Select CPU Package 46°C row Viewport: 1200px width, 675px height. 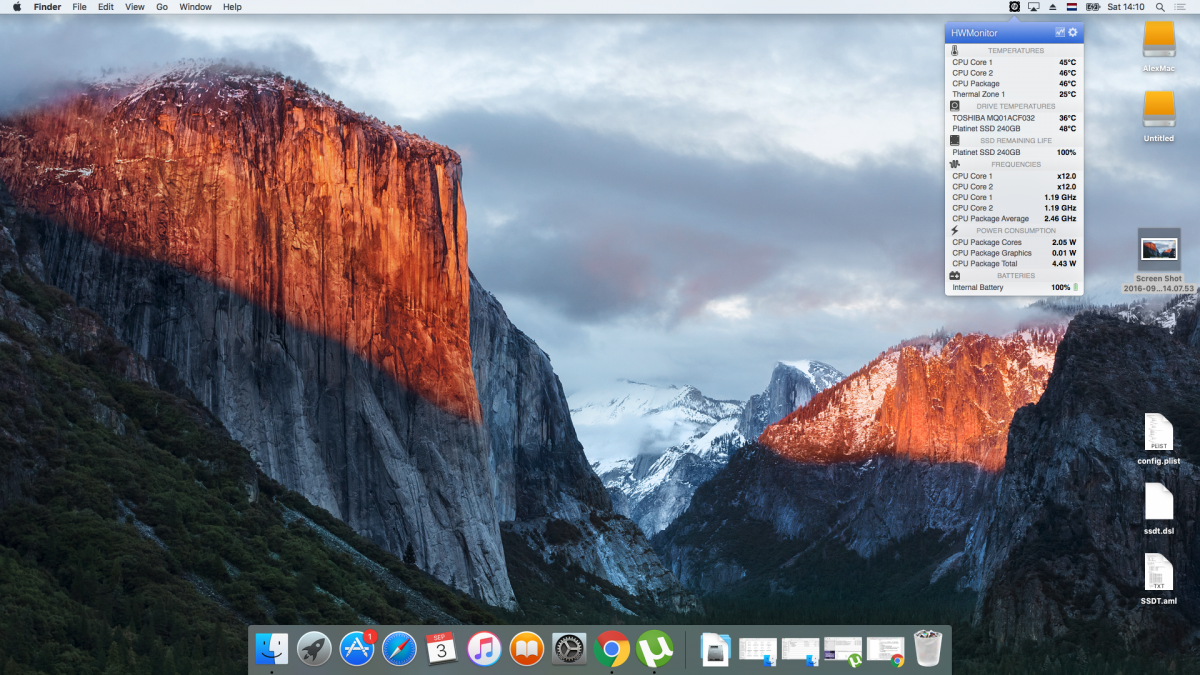(1014, 84)
